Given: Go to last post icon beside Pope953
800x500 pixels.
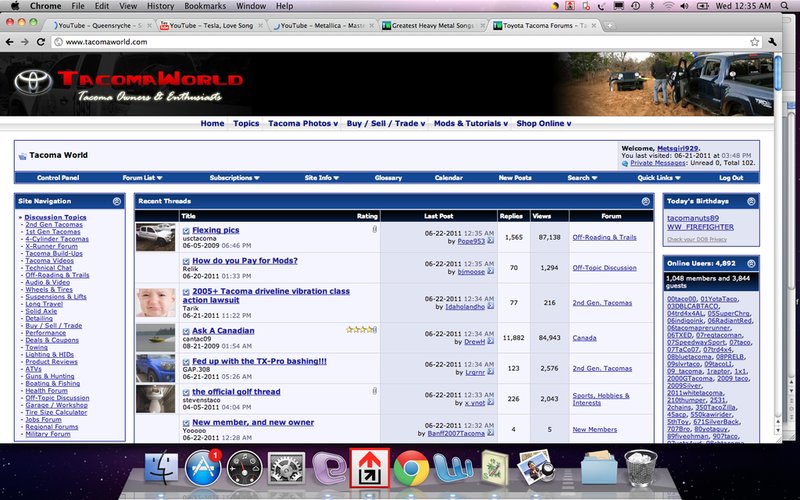Looking at the screenshot, I should point(490,241).
